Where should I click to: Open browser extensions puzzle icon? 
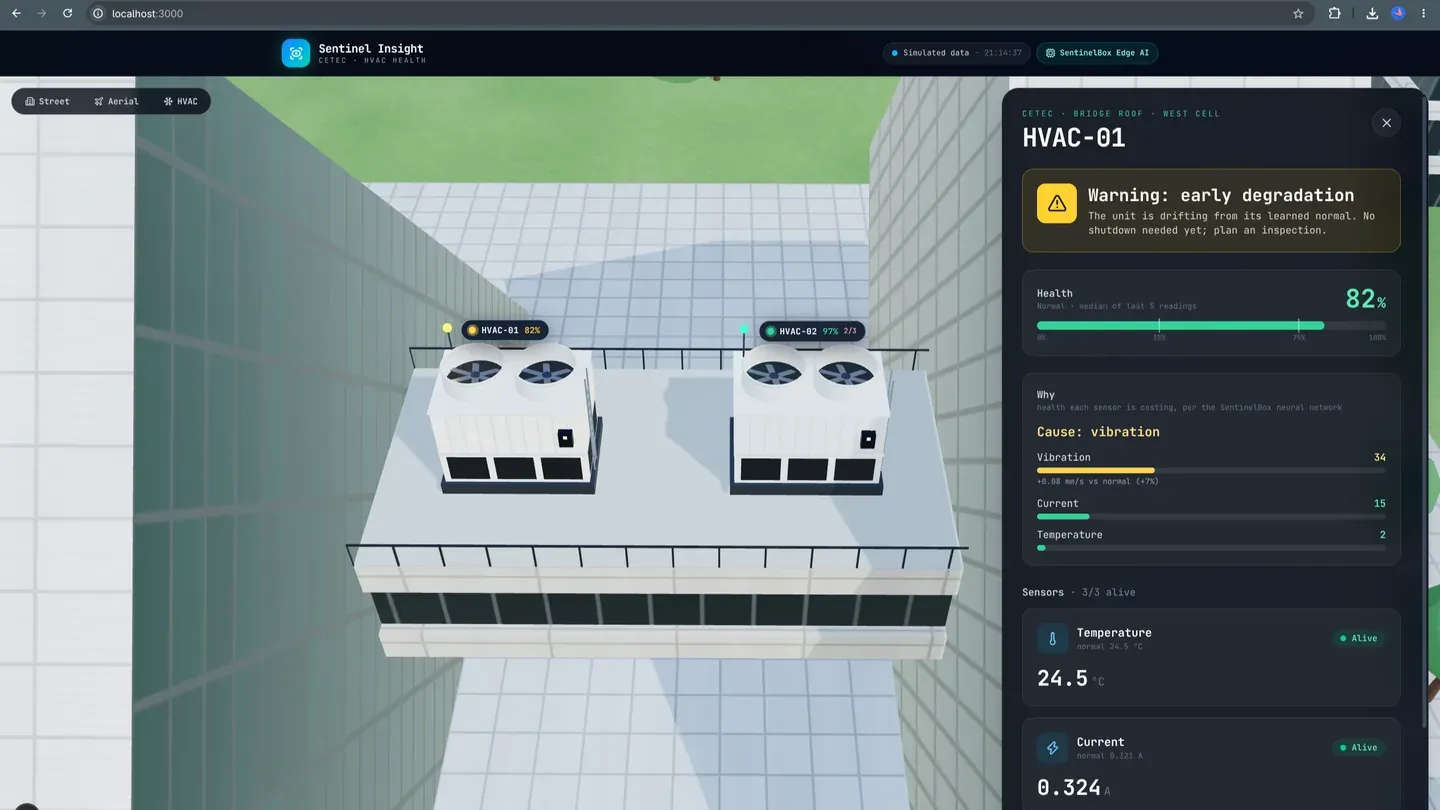click(1334, 13)
